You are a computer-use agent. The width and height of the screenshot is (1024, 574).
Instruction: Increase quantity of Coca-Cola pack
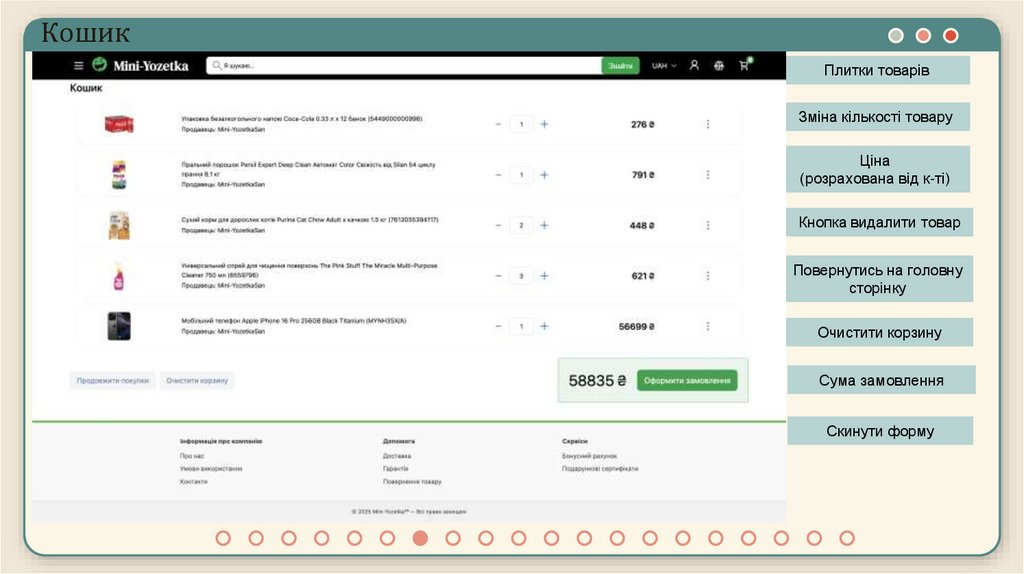point(544,124)
